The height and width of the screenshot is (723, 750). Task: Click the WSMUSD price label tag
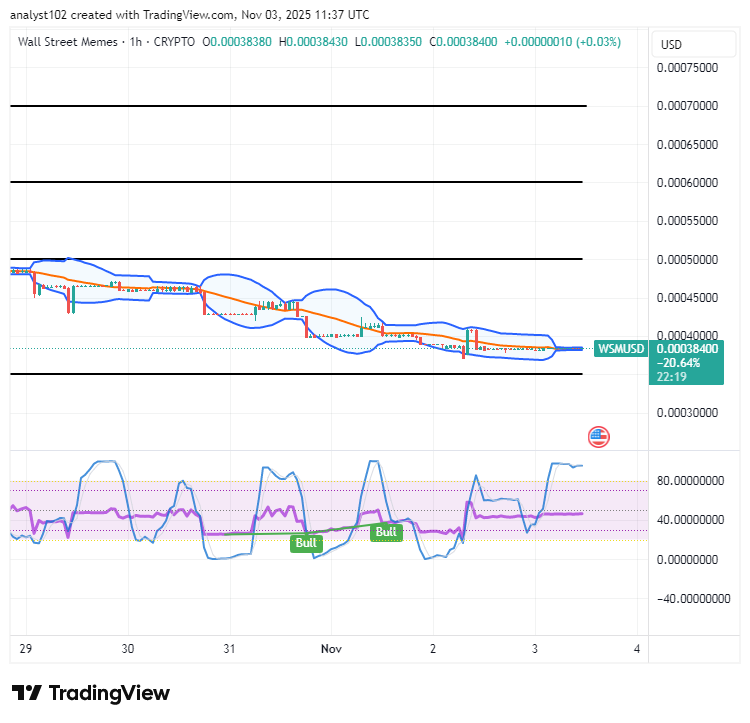point(621,349)
